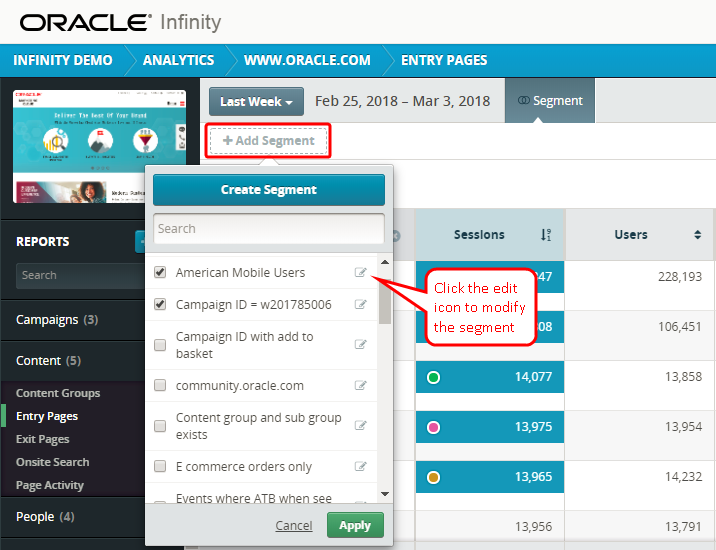Click the 14,232 users value

pyautogui.click(x=683, y=477)
